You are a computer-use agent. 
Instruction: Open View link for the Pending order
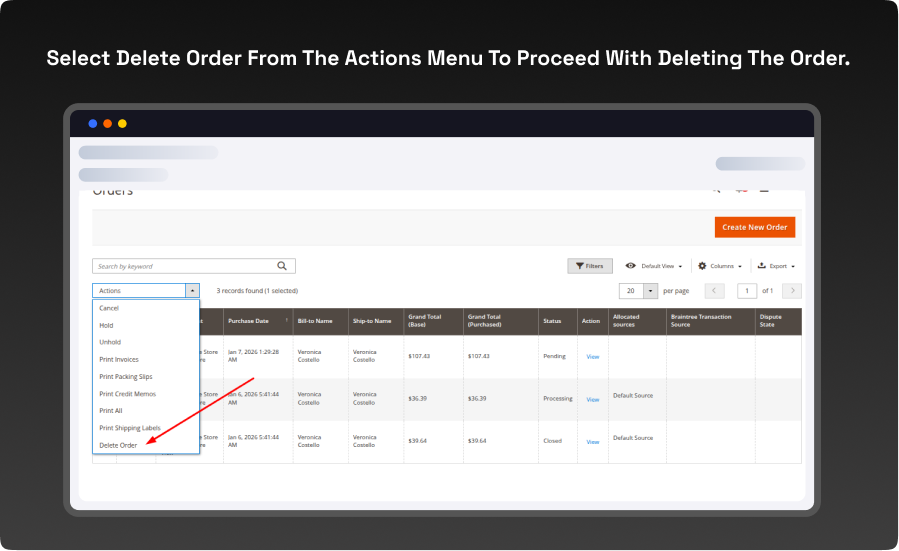coord(592,357)
